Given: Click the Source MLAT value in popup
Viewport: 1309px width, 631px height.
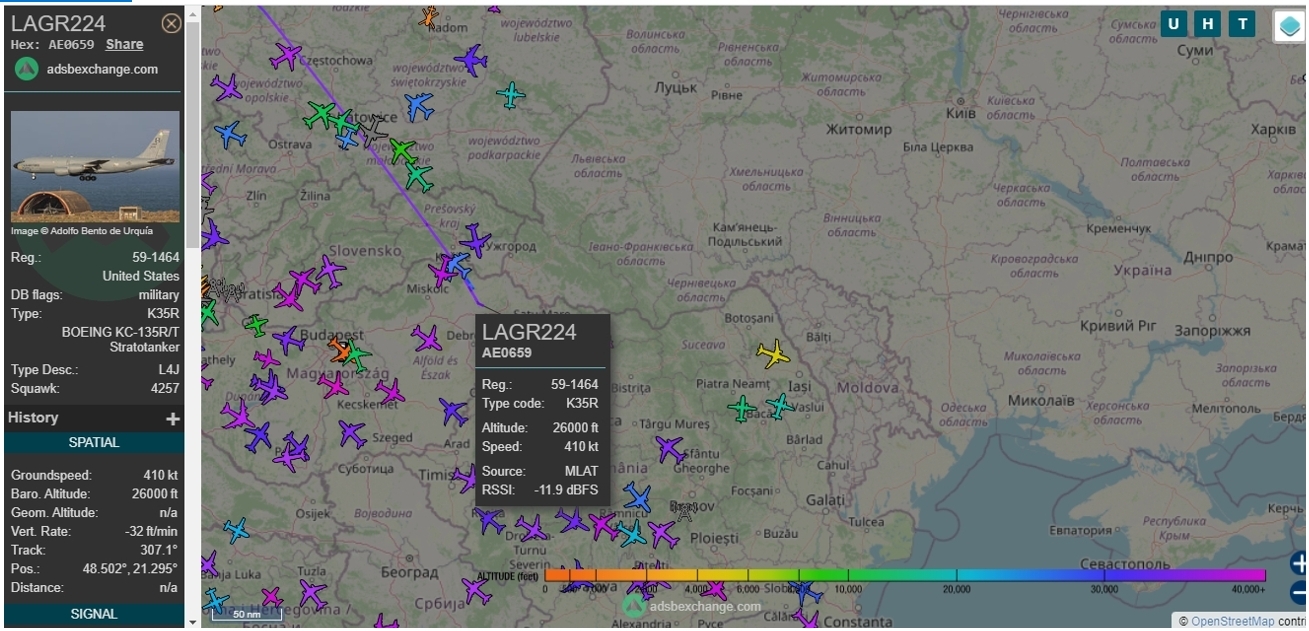Looking at the screenshot, I should click(x=581, y=471).
